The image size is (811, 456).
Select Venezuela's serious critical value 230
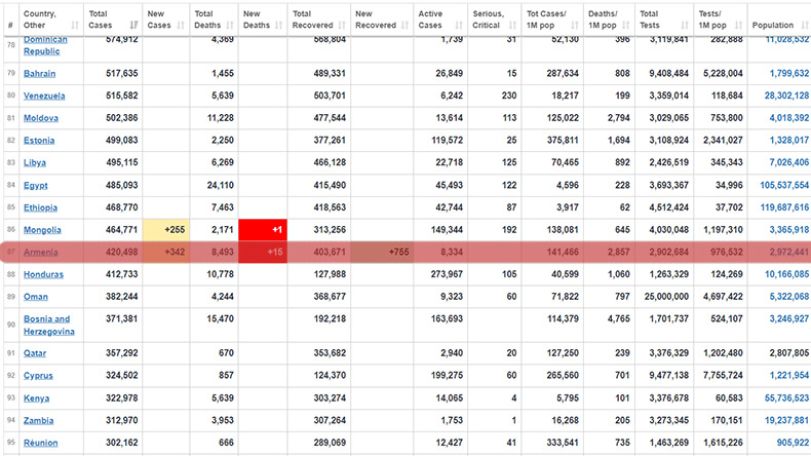coord(509,96)
